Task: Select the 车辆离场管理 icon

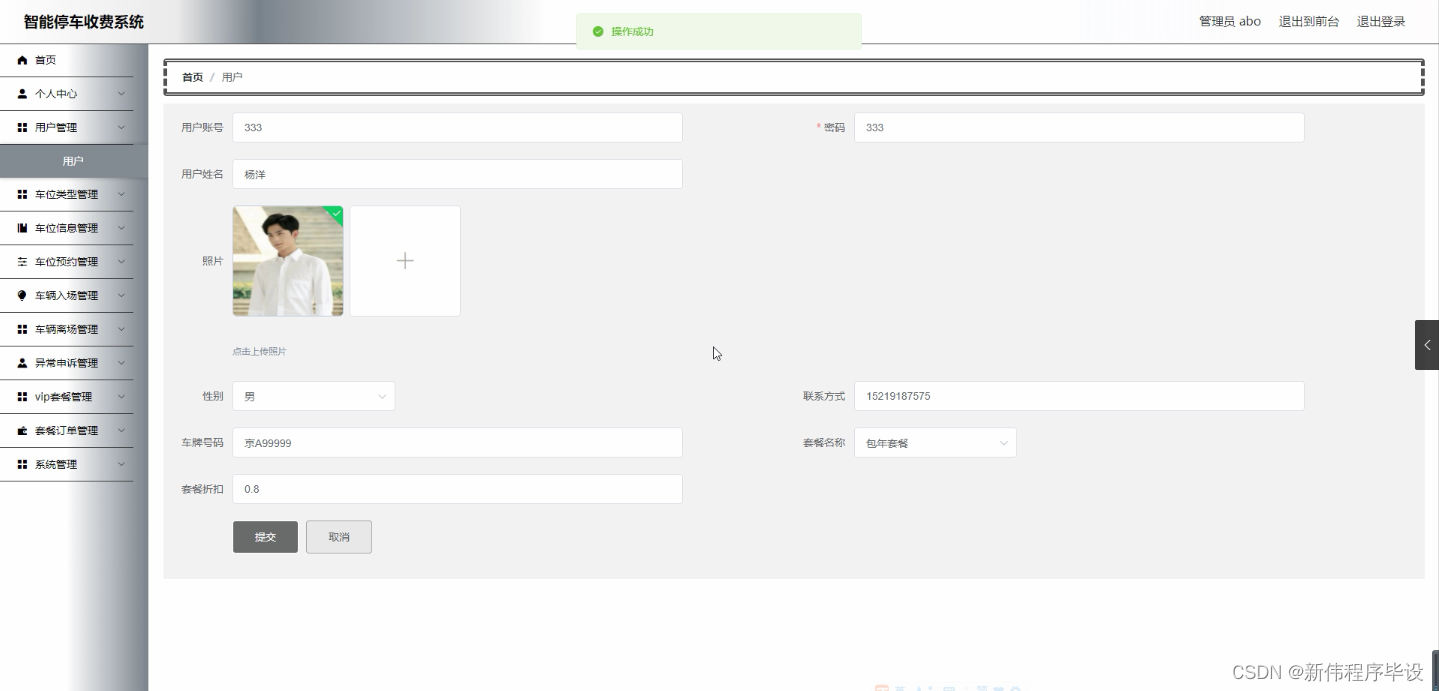Action: [22, 329]
